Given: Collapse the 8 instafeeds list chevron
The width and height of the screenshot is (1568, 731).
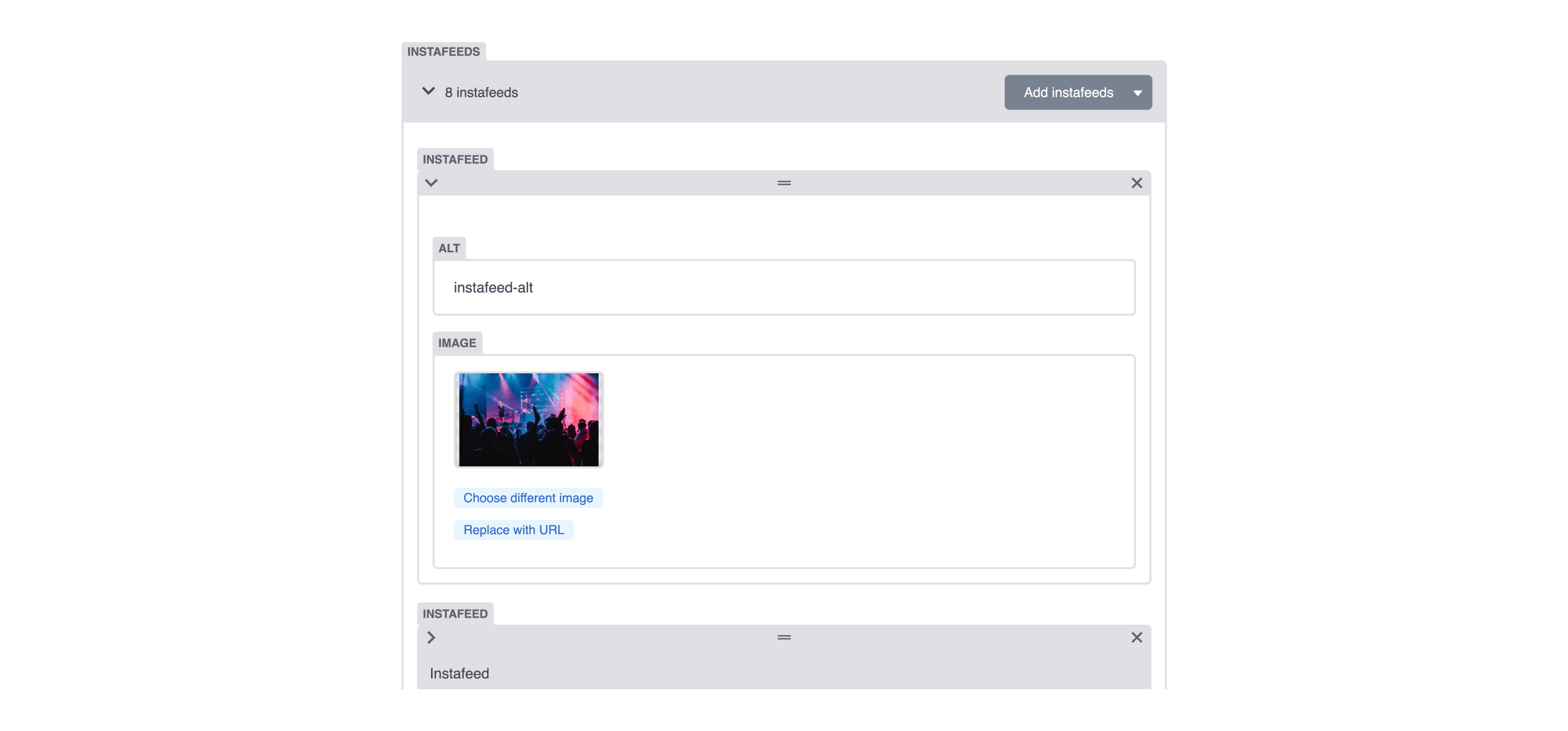Looking at the screenshot, I should coord(428,91).
